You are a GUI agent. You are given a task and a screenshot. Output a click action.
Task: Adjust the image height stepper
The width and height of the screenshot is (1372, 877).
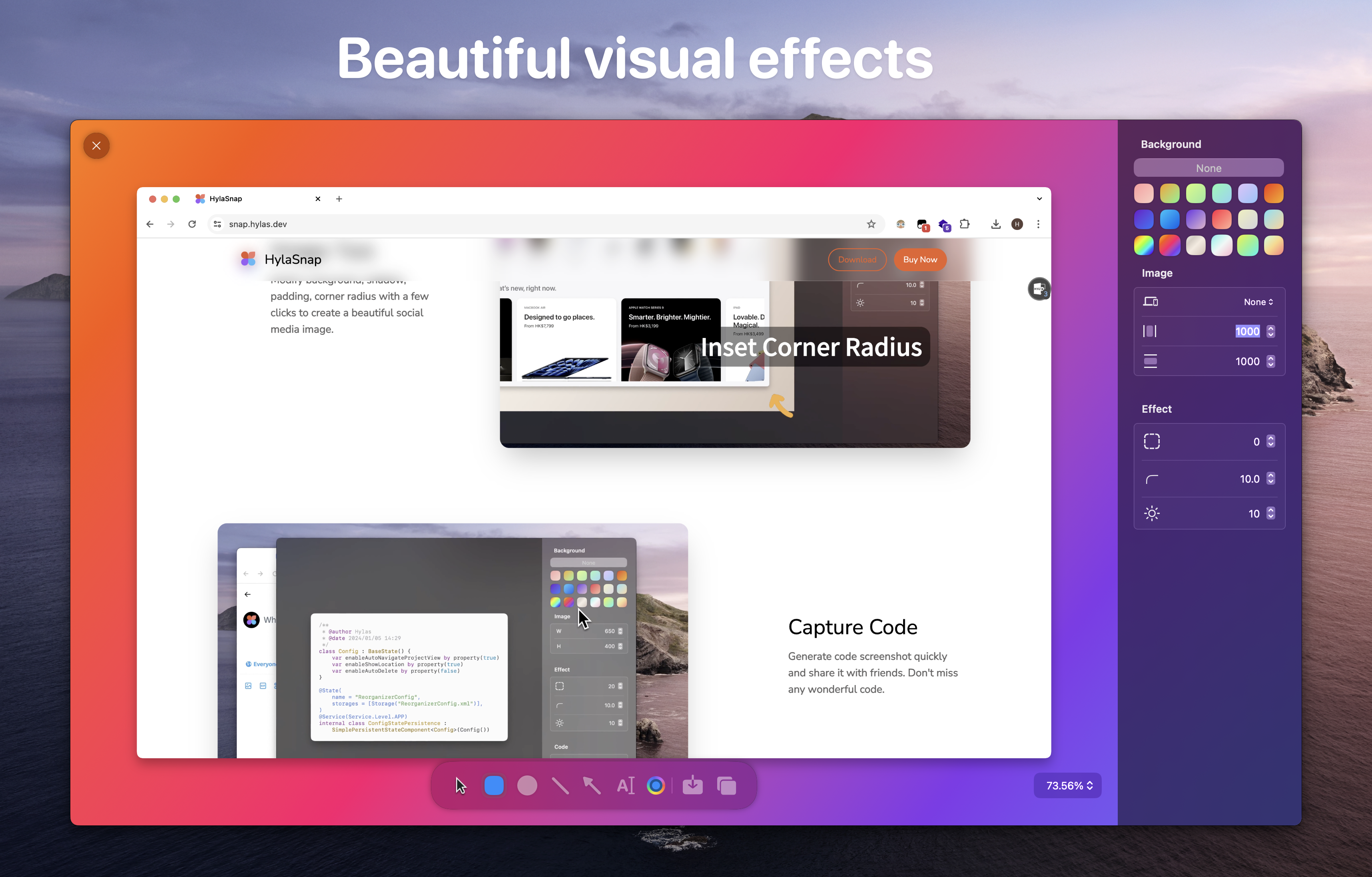(x=1270, y=361)
